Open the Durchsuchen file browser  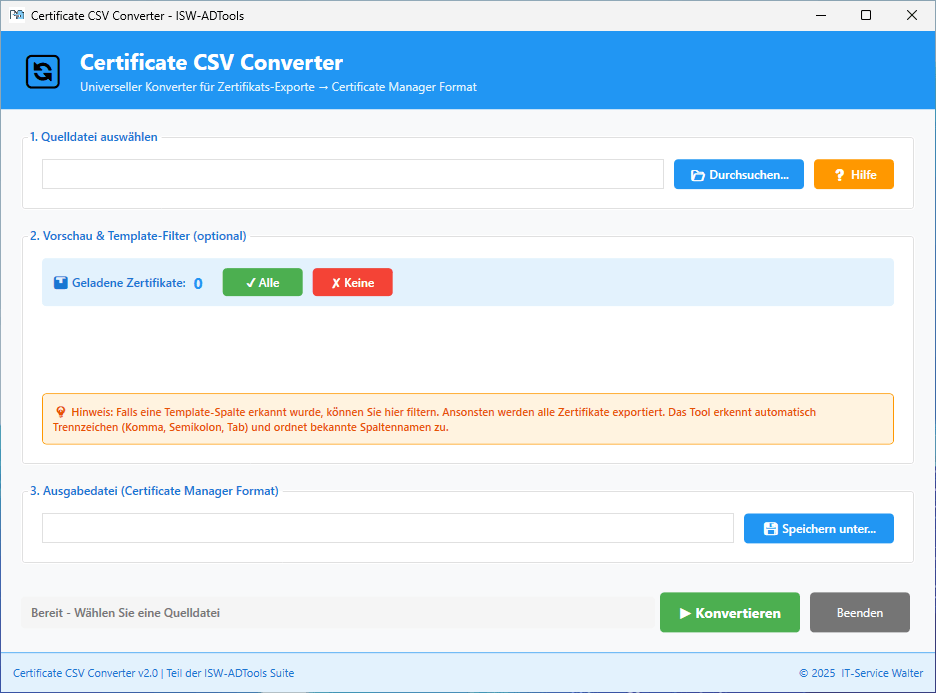738,174
